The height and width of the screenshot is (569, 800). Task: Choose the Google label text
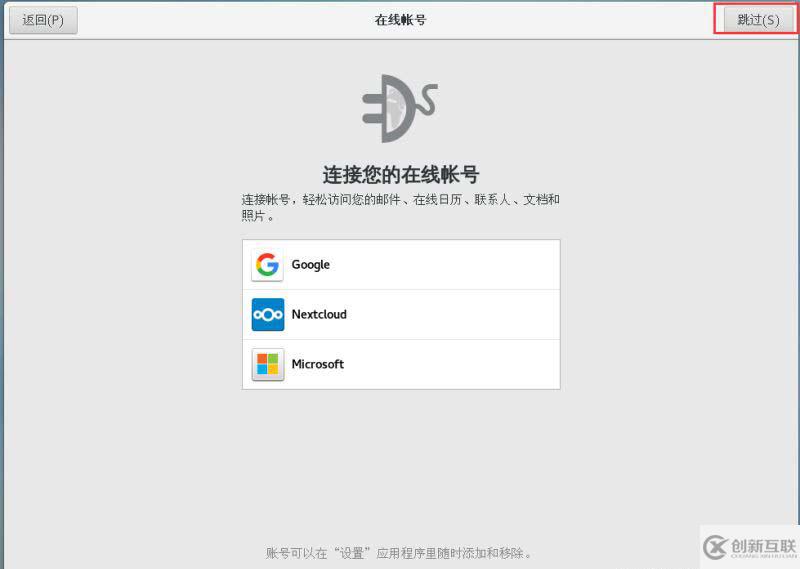click(310, 265)
